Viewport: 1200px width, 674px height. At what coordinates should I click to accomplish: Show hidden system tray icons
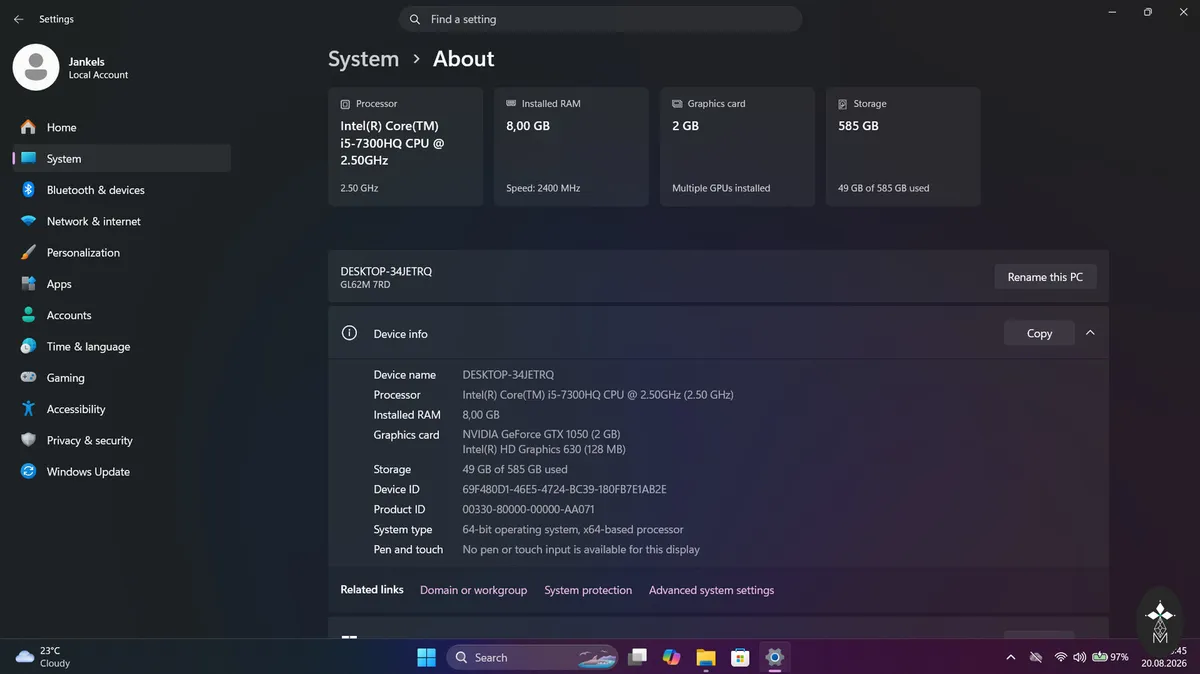pos(1010,657)
